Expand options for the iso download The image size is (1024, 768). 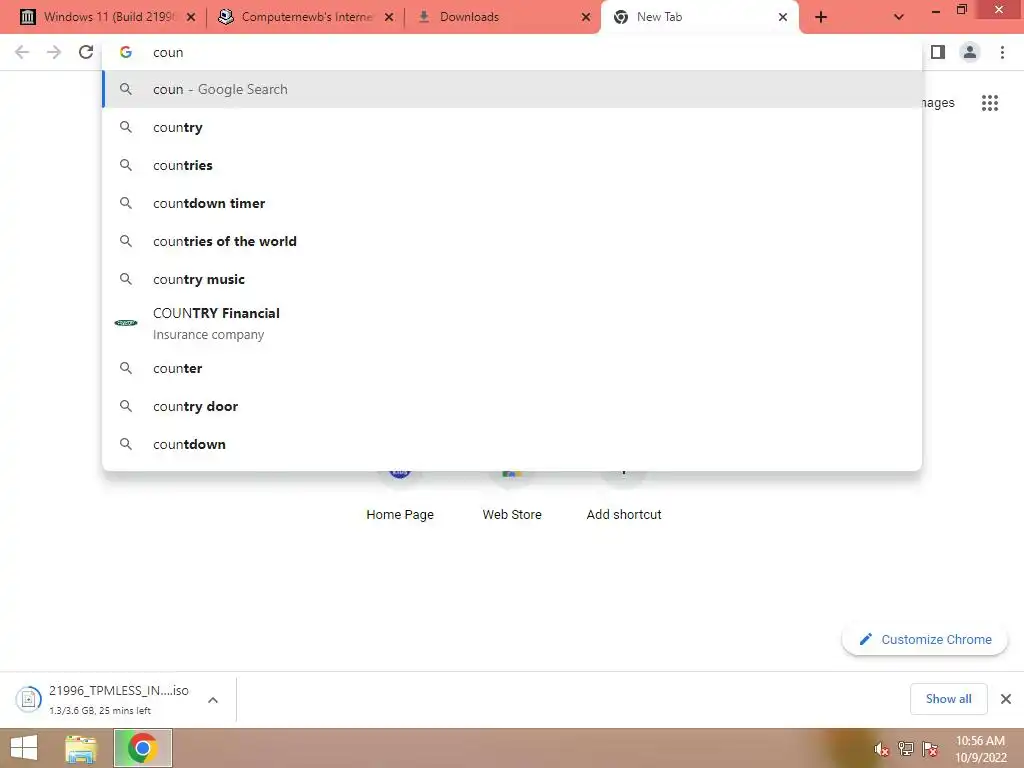tap(213, 700)
